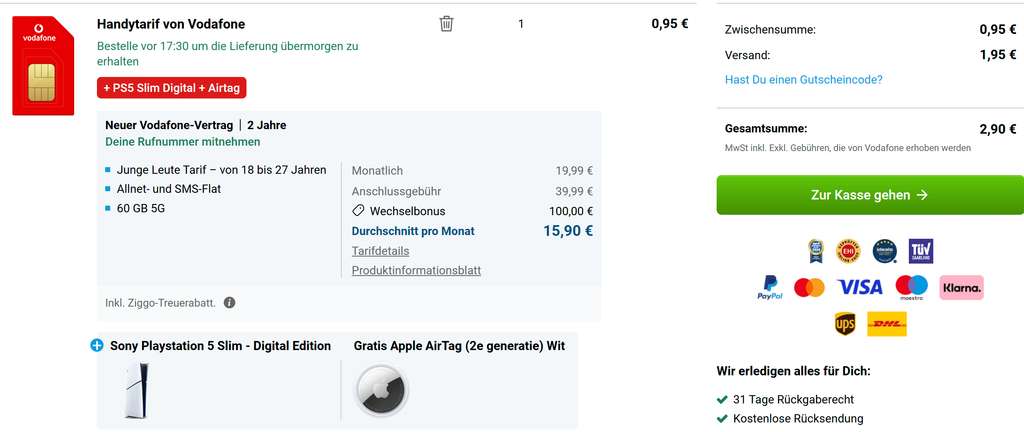Expand Sony Playstation 5 Slim plus icon
The image size is (1024, 432).
97,346
